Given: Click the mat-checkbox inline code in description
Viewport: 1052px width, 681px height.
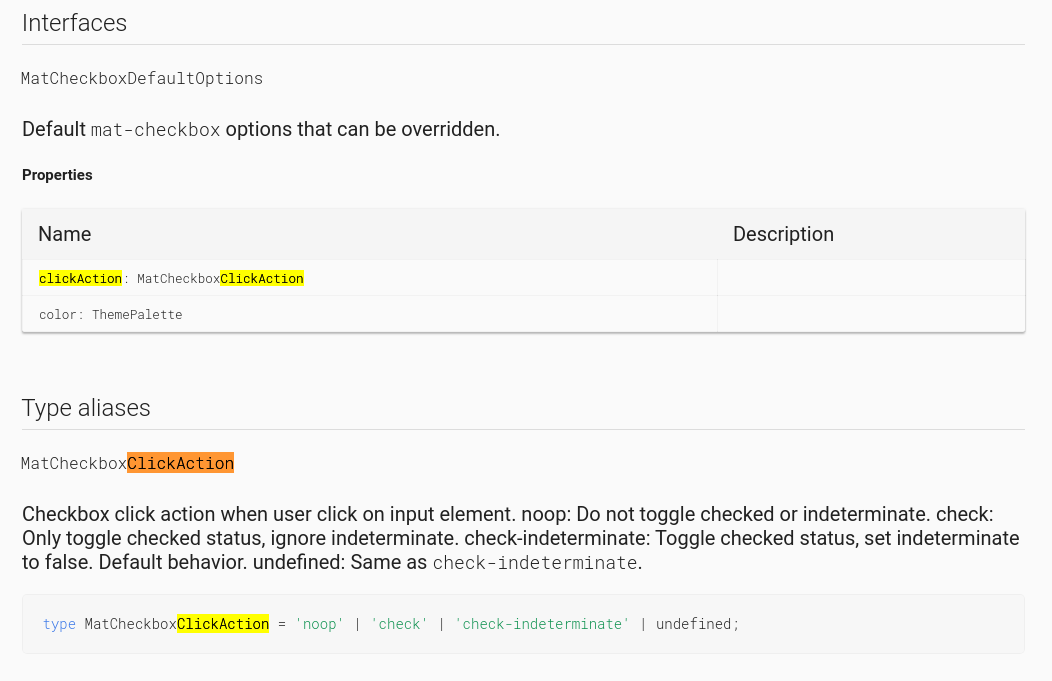Looking at the screenshot, I should [x=155, y=130].
